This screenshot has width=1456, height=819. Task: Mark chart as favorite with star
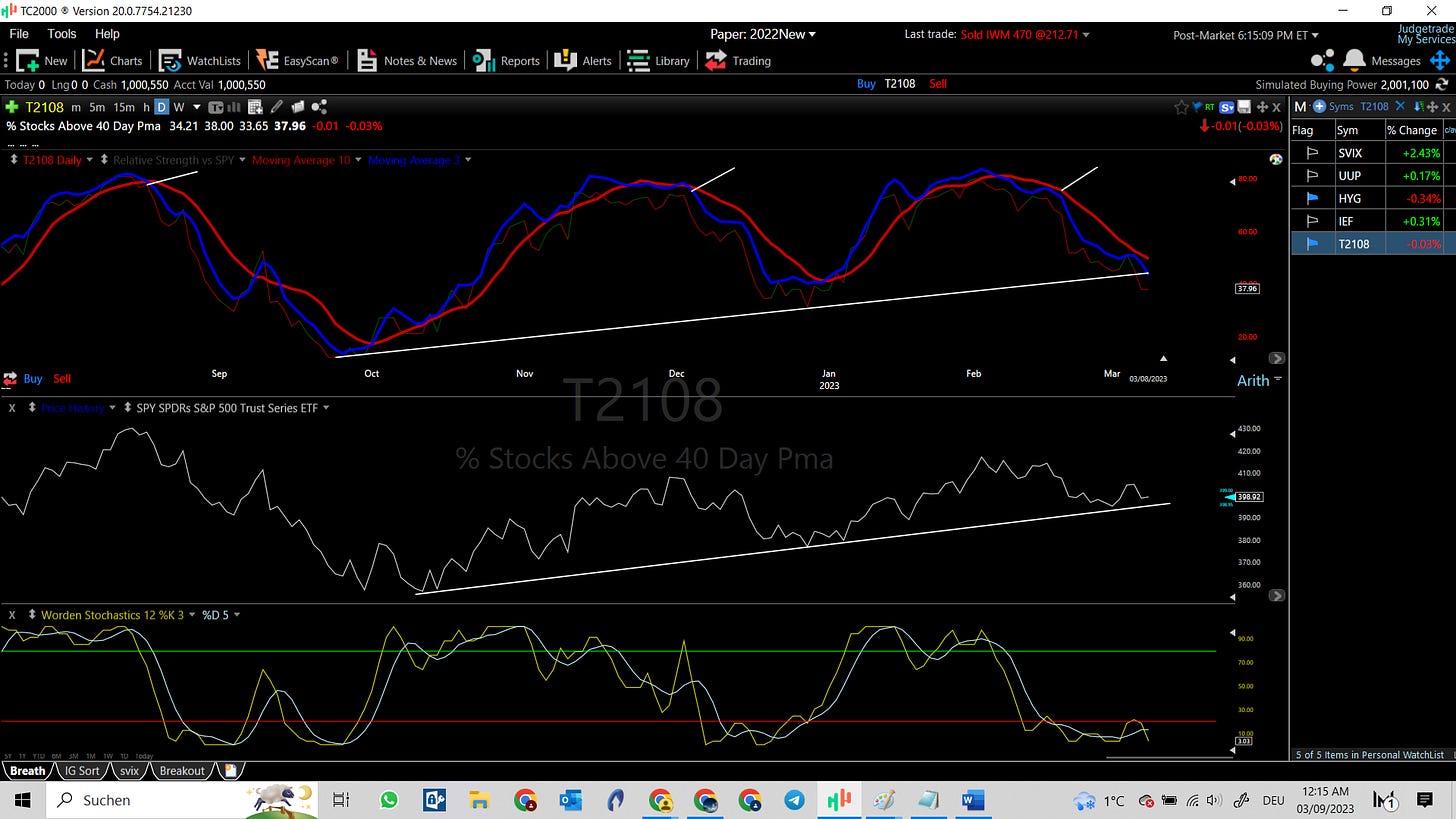(x=1181, y=107)
